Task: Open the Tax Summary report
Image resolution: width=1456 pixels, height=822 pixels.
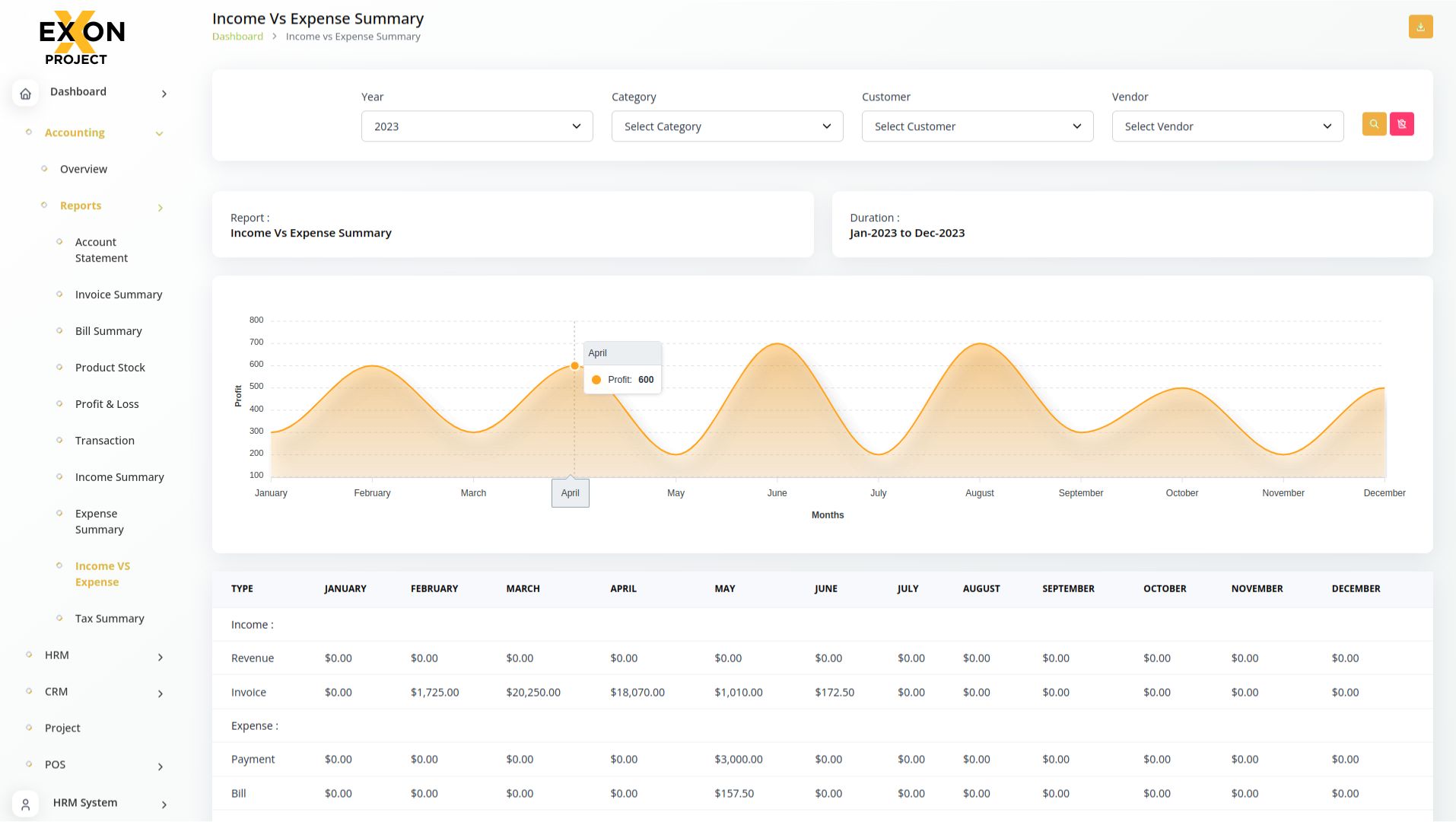Action: click(x=110, y=619)
